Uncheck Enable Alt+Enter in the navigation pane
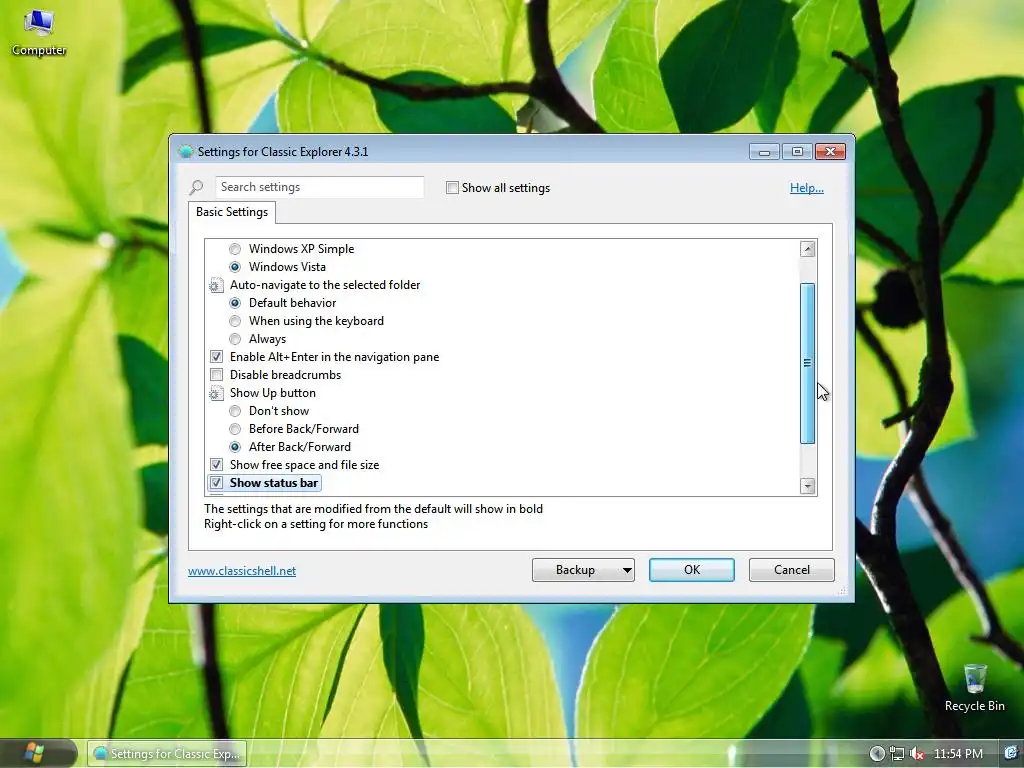 coord(216,357)
